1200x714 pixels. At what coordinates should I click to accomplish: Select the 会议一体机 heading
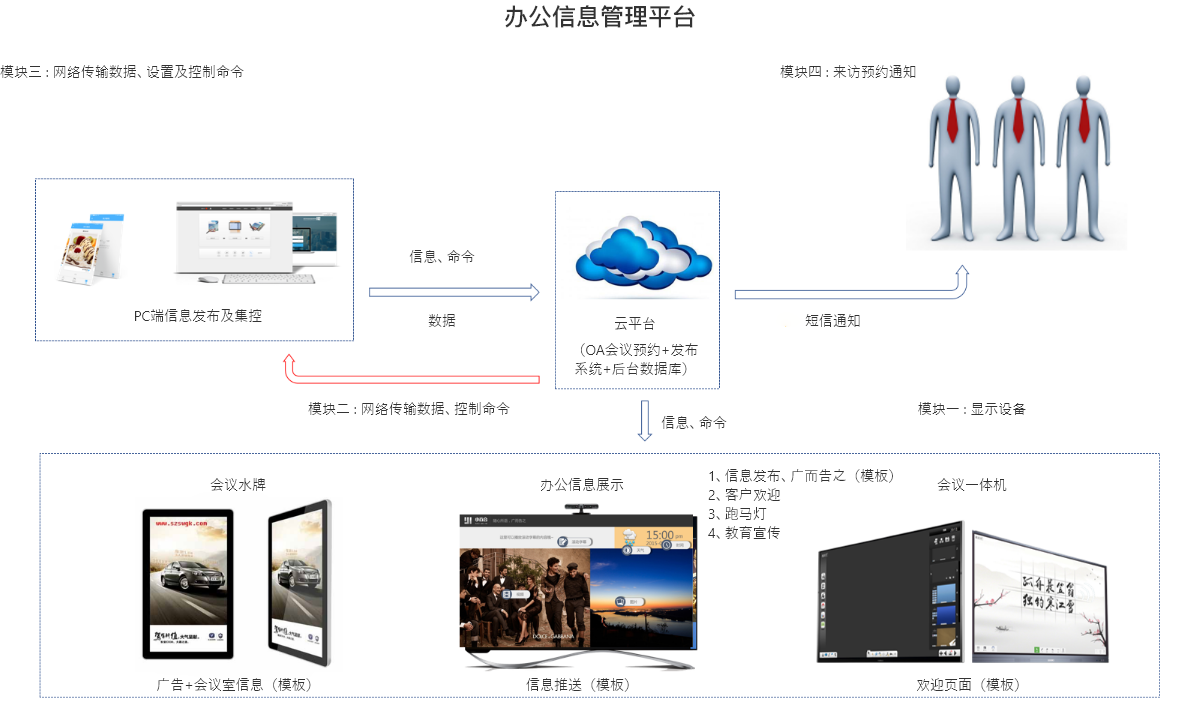[972, 484]
